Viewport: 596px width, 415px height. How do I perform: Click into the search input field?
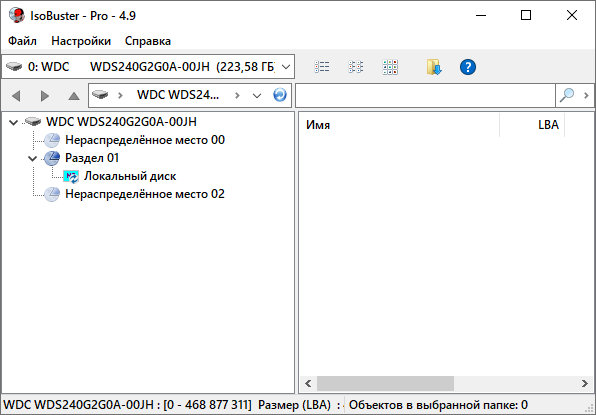[x=425, y=95]
